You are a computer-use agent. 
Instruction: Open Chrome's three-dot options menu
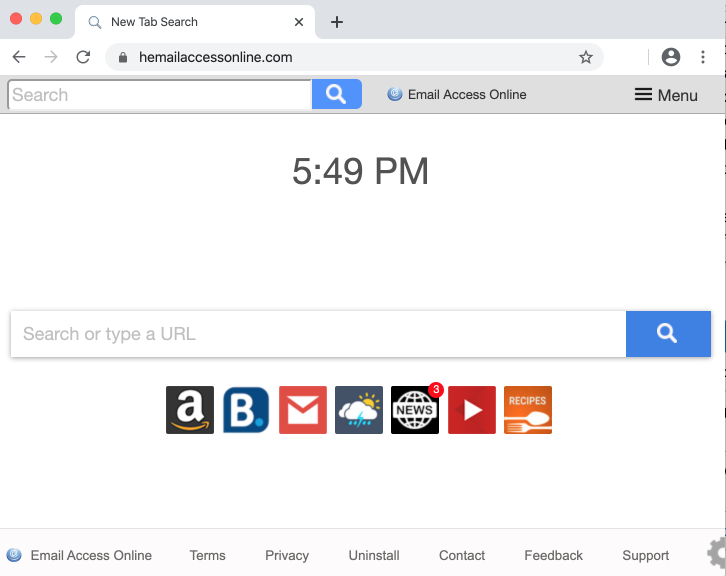[x=704, y=57]
